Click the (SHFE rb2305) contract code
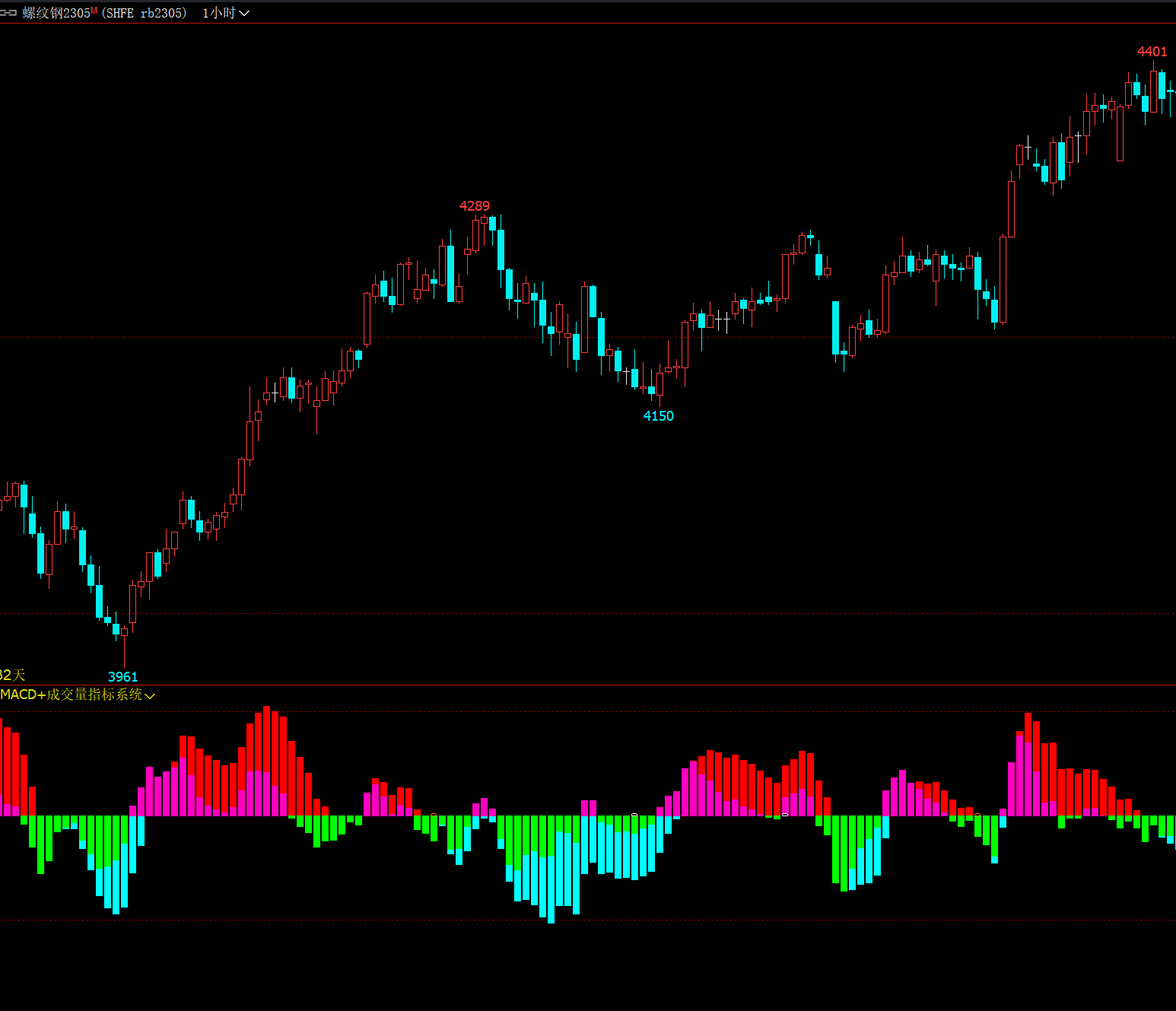The image size is (1176, 1011). click(x=144, y=13)
